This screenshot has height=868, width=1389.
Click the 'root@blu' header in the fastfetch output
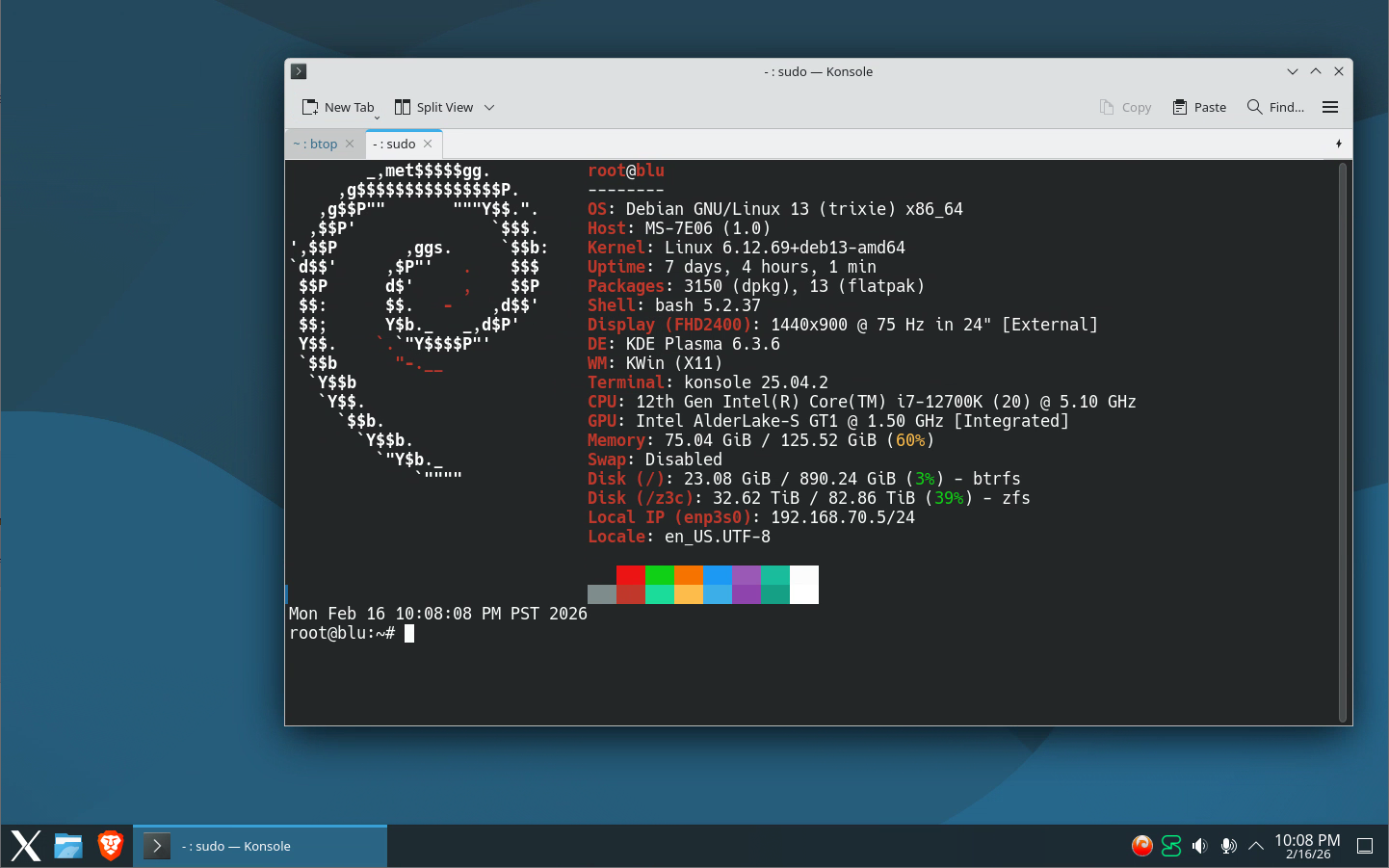626,171
